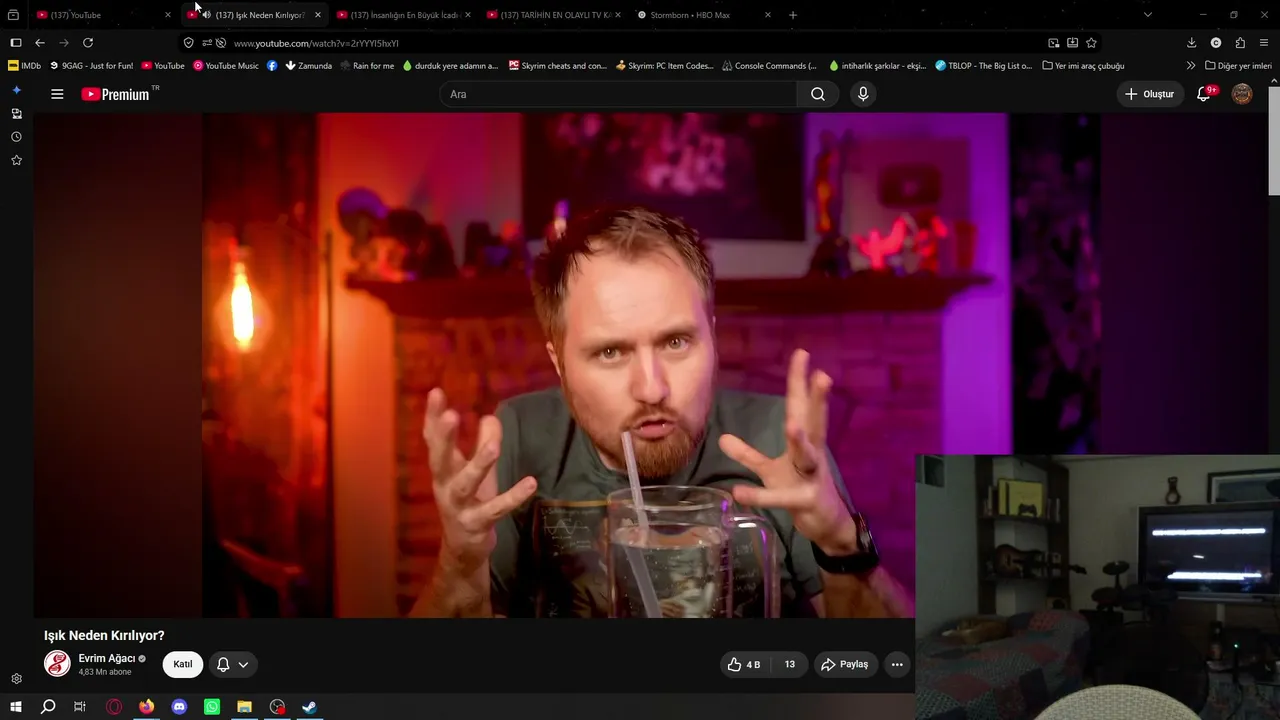Image resolution: width=1280 pixels, height=720 pixels.
Task: Click the Katıl join button
Action: pyautogui.click(x=183, y=664)
